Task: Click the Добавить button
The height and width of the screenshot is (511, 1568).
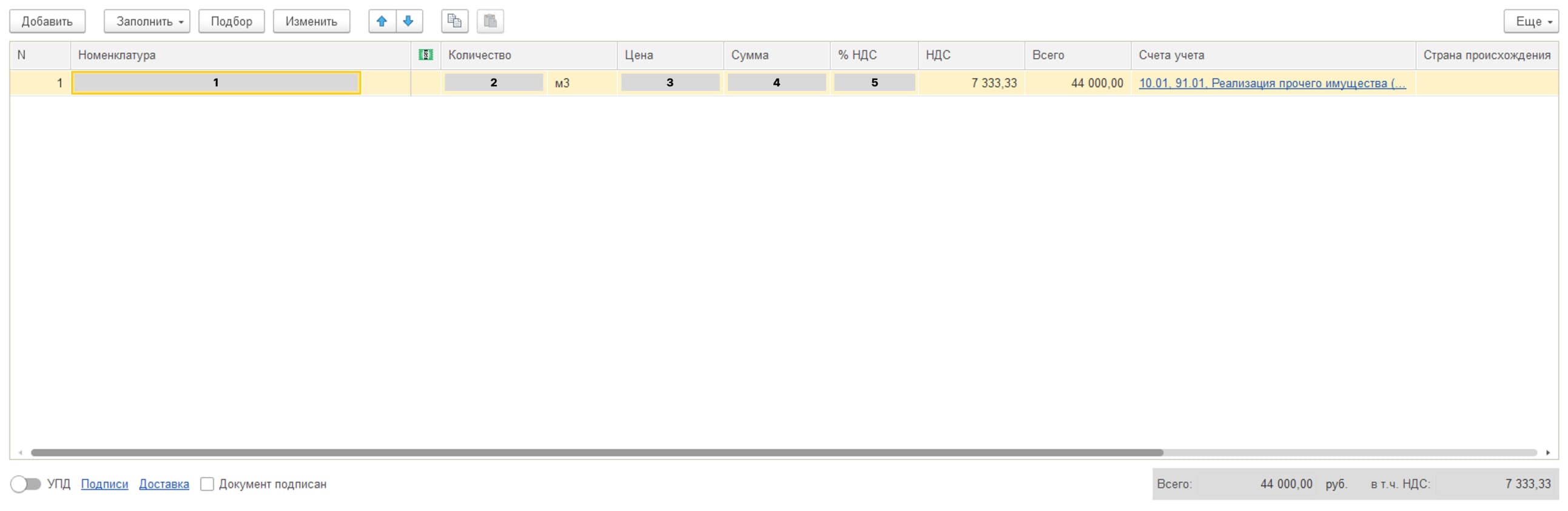Action: click(x=47, y=21)
